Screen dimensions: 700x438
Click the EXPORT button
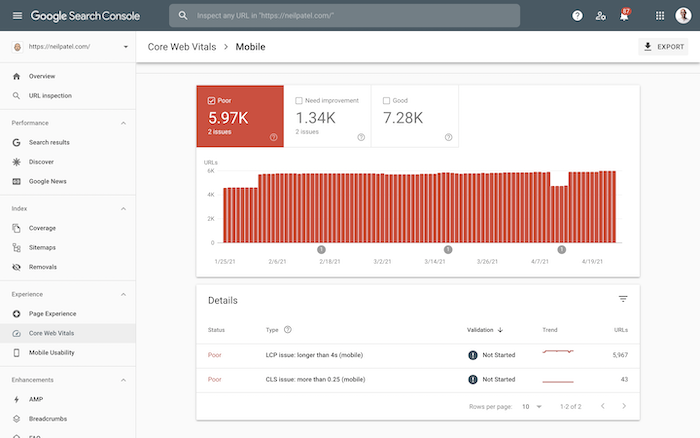[663, 46]
